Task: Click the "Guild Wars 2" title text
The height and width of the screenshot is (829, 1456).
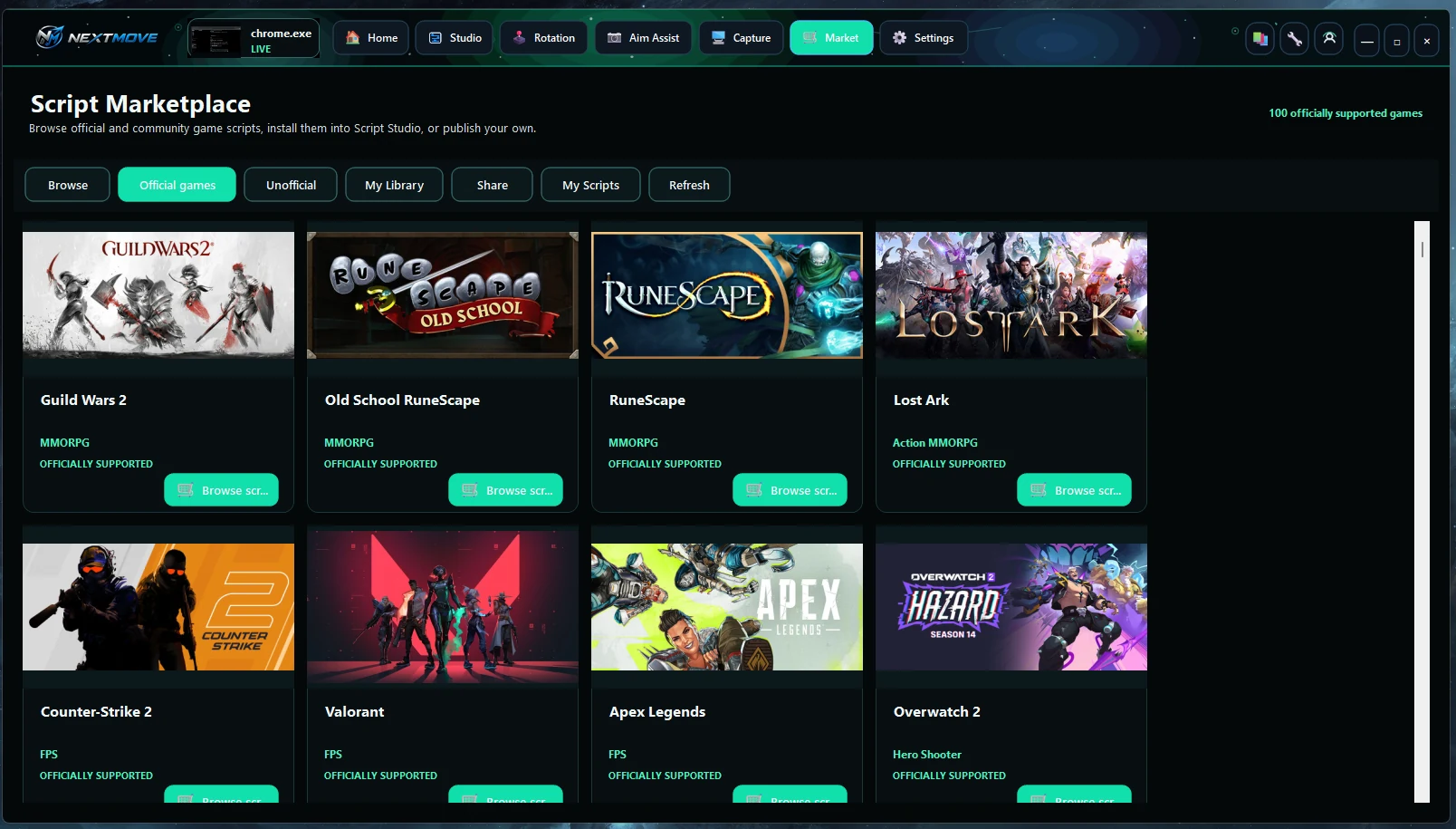Action: coord(83,400)
